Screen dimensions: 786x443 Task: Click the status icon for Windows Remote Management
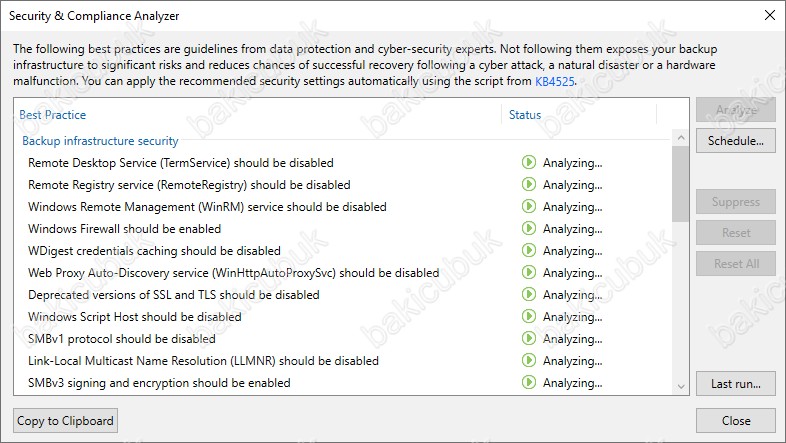[x=529, y=207]
